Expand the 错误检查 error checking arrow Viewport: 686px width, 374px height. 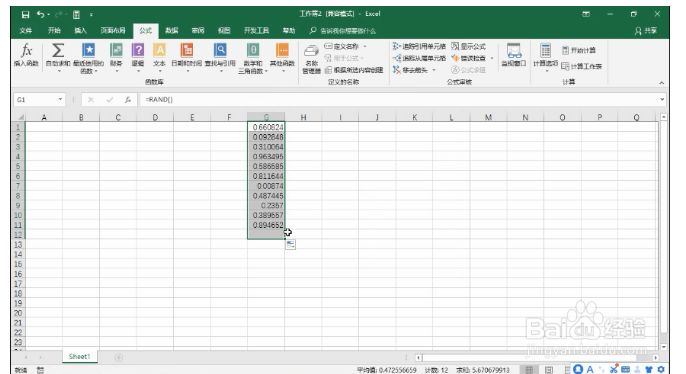click(492, 58)
